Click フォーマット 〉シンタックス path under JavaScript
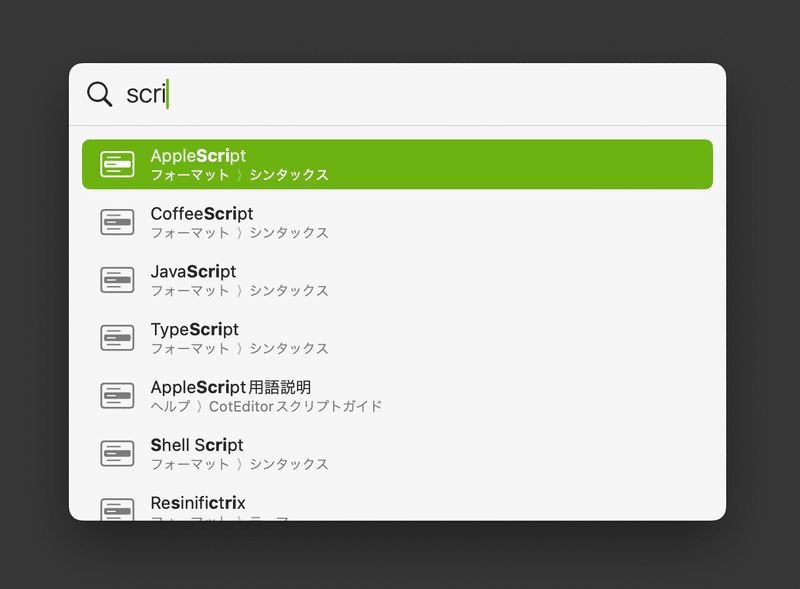The width and height of the screenshot is (800, 589). tap(239, 291)
